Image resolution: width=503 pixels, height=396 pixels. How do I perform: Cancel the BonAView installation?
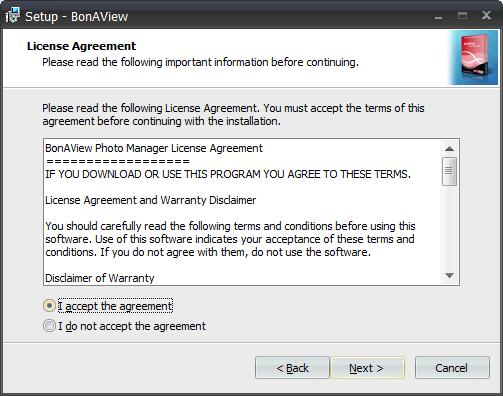point(452,368)
